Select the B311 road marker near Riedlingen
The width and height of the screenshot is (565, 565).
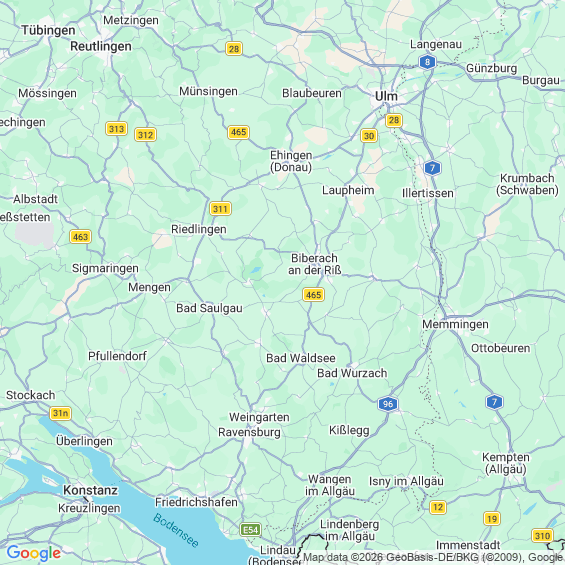click(x=220, y=209)
